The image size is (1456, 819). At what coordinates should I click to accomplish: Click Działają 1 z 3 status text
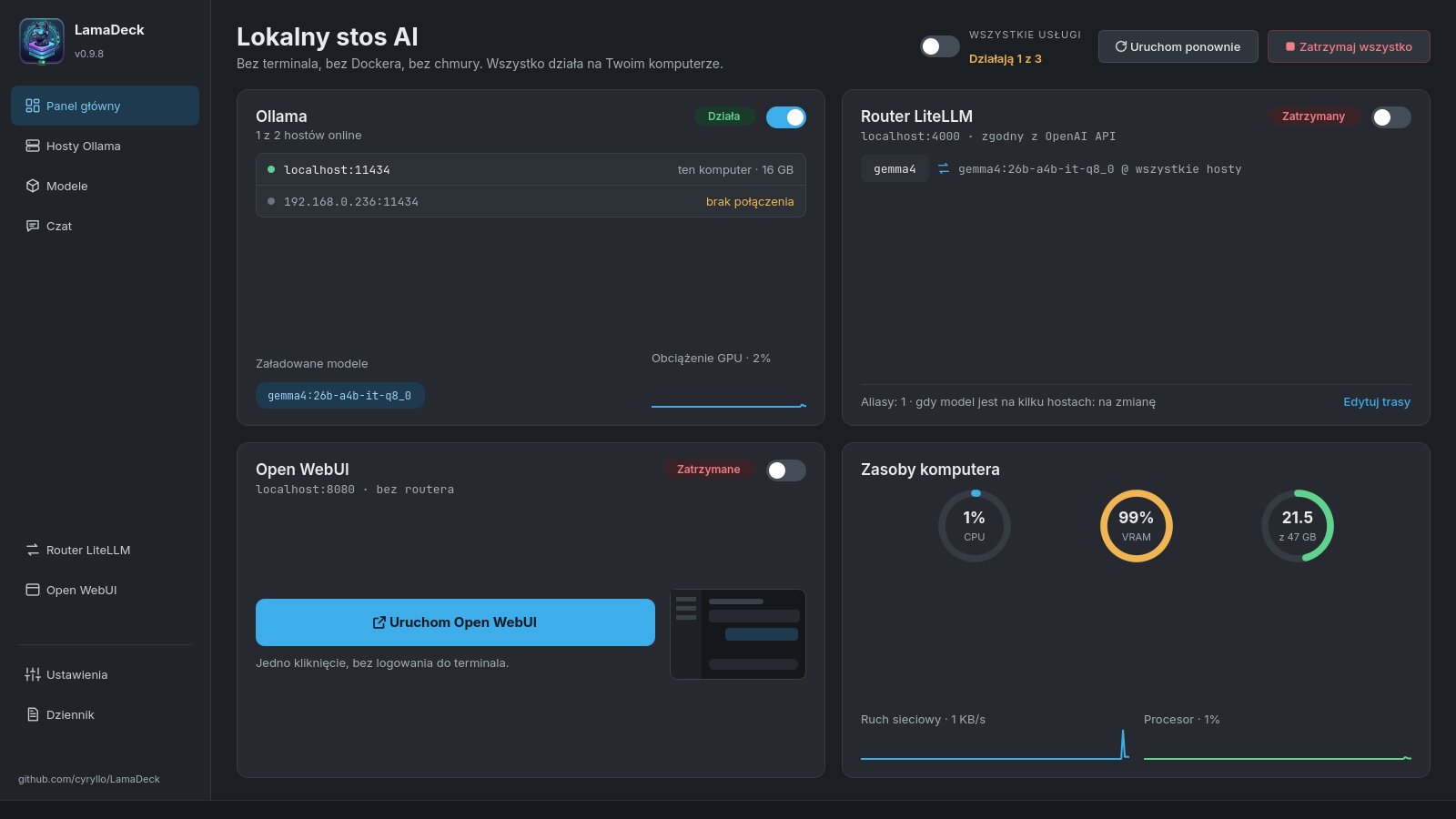click(1006, 58)
